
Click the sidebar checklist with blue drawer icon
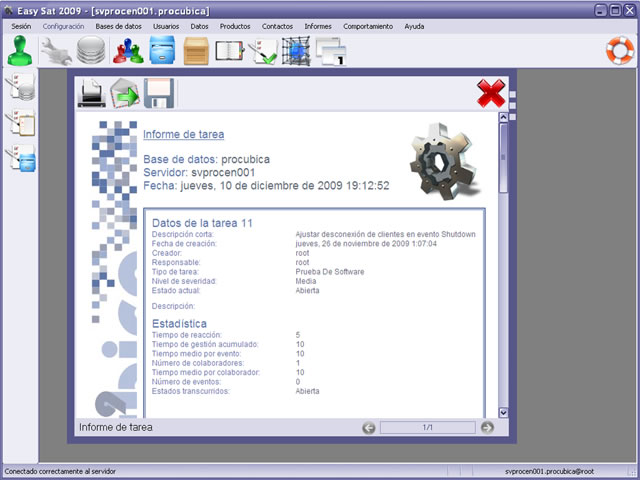click(20, 158)
